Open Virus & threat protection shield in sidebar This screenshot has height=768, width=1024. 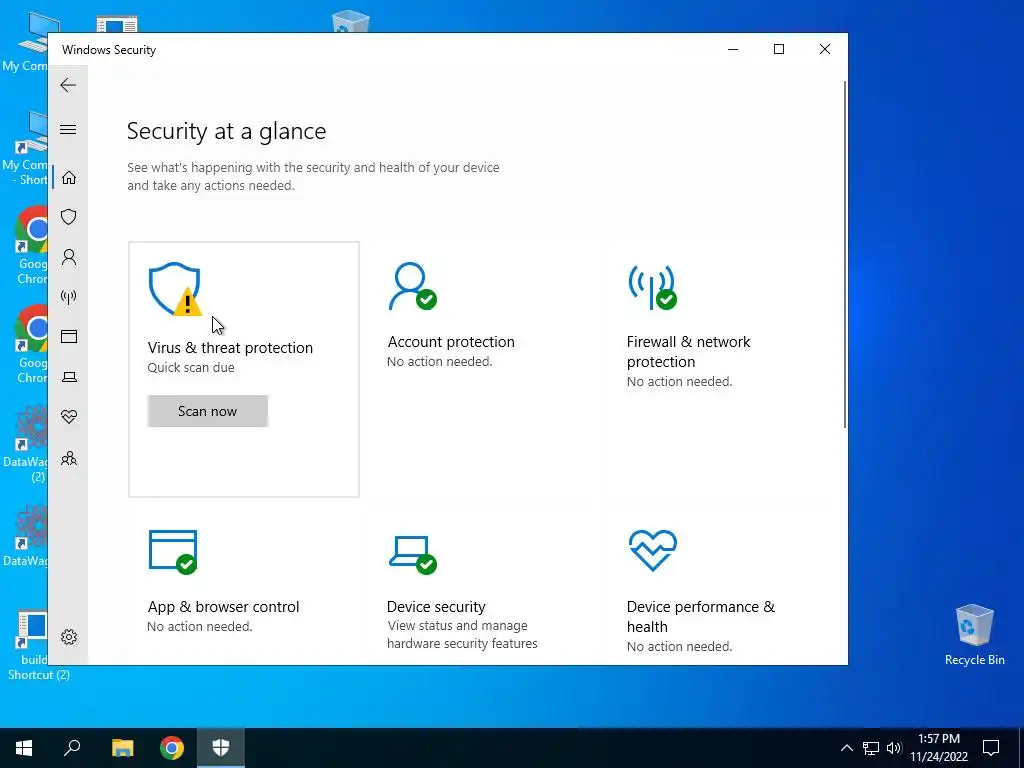click(x=69, y=217)
